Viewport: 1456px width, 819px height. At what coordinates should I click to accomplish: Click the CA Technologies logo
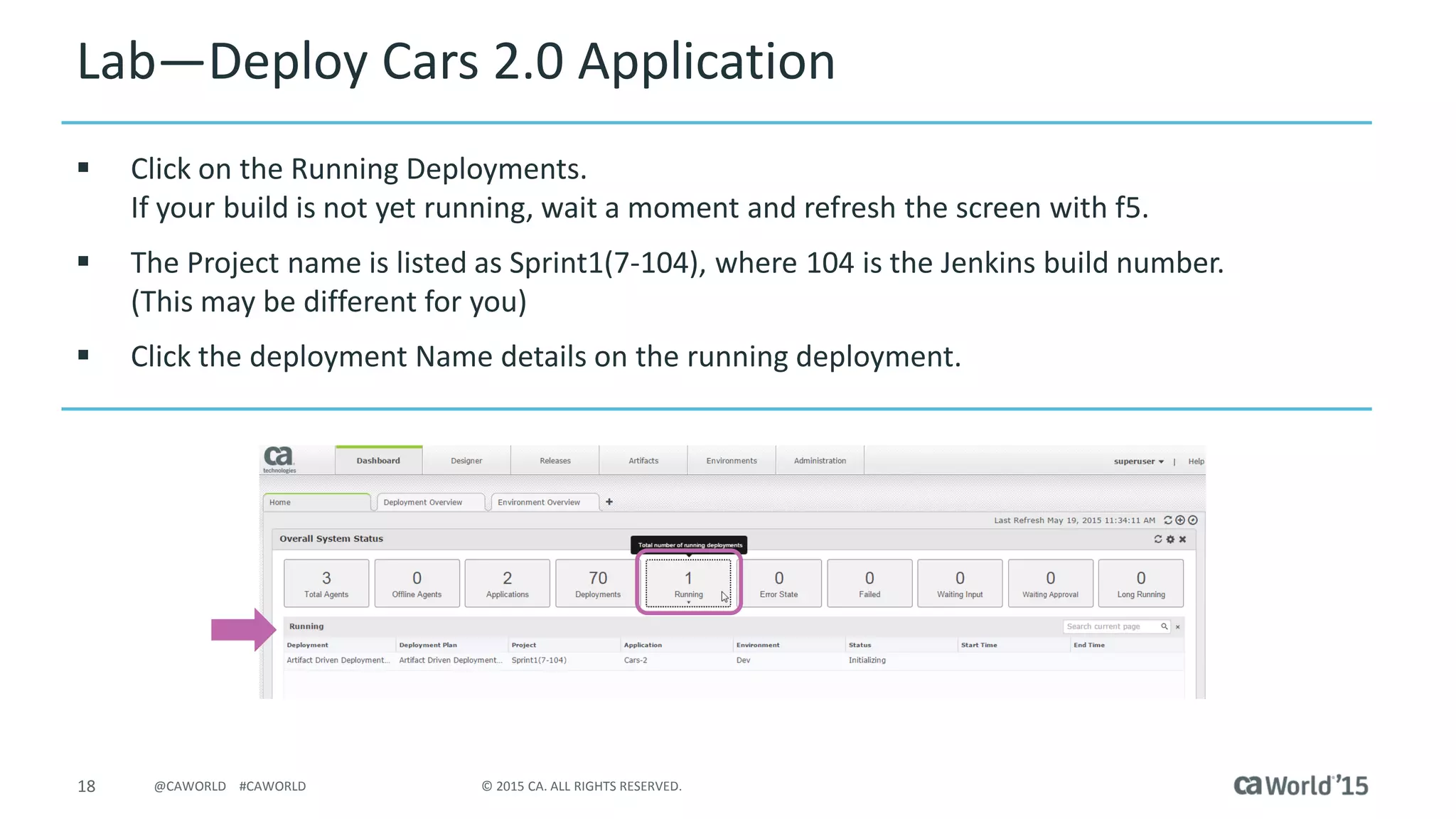pyautogui.click(x=279, y=459)
